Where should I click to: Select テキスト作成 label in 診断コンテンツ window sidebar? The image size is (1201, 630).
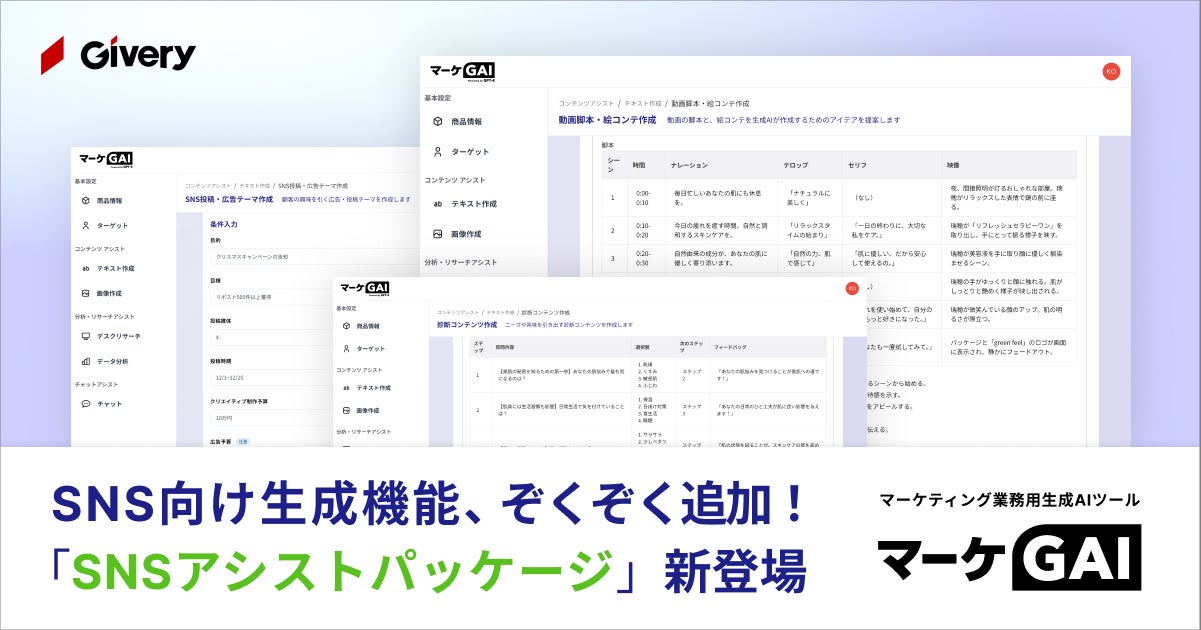375,388
